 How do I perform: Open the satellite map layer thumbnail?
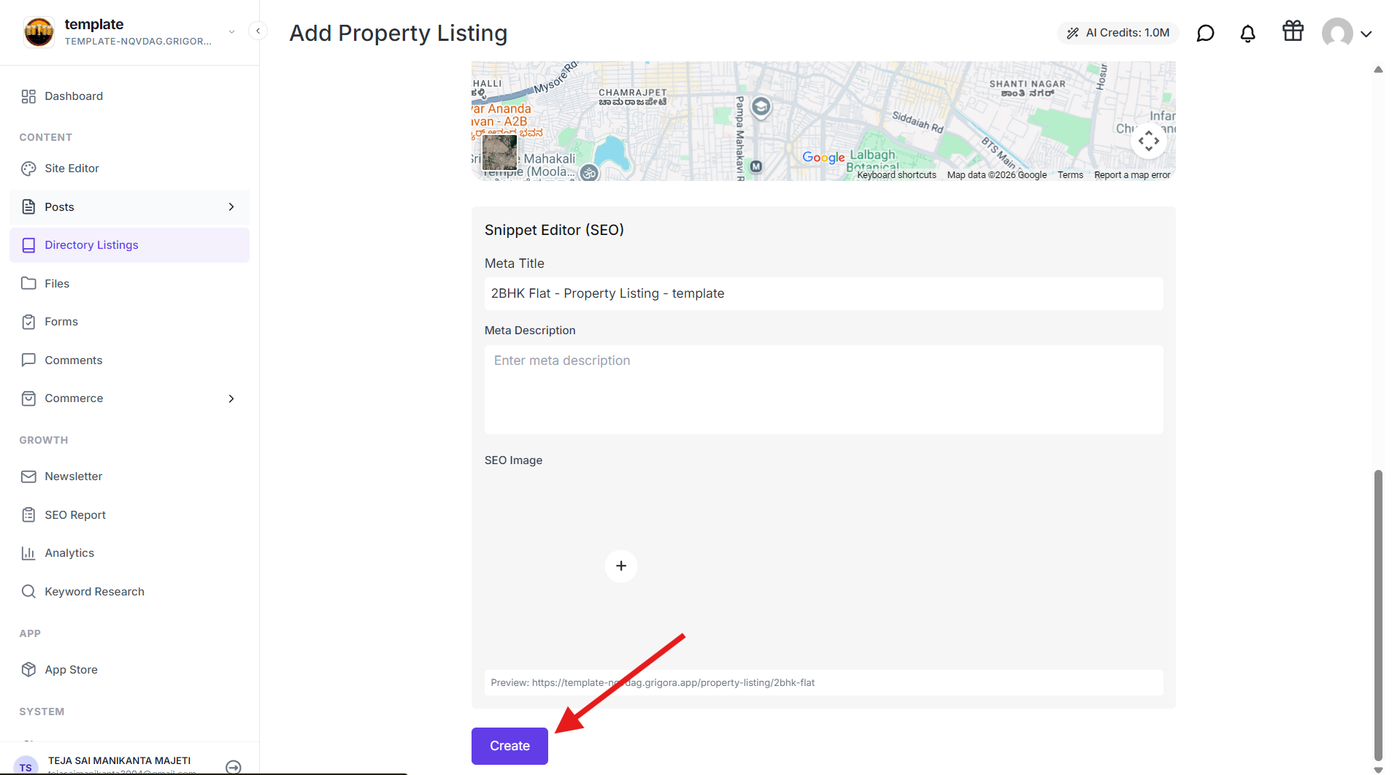pos(500,151)
